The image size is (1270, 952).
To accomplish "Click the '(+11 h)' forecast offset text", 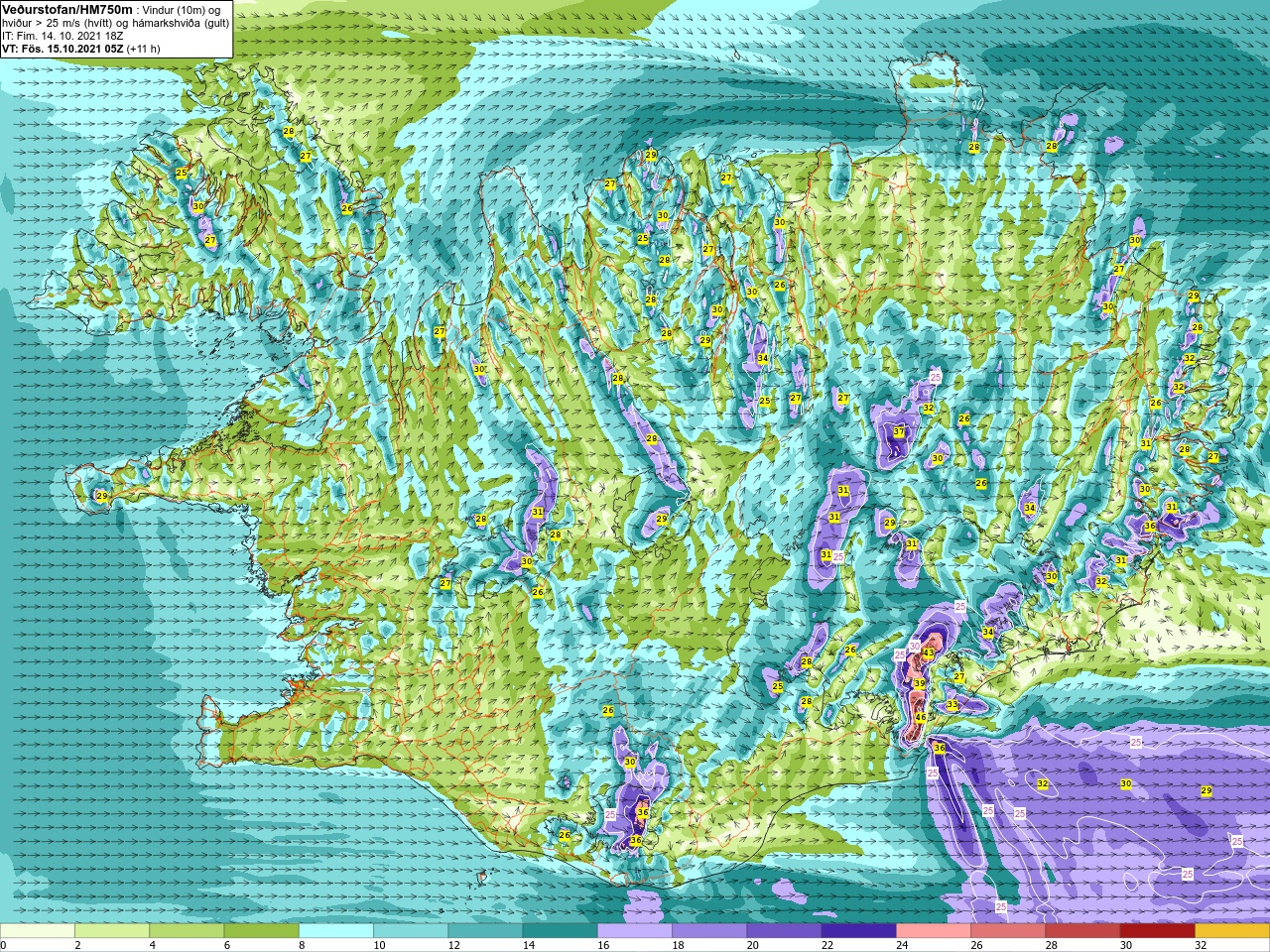I will pyautogui.click(x=144, y=48).
